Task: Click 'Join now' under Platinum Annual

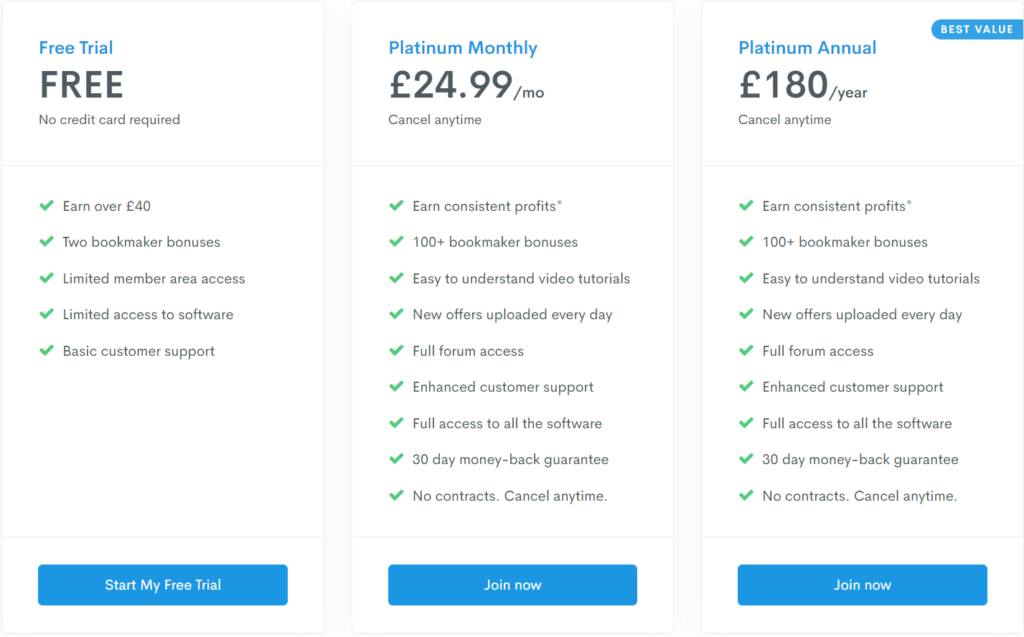Action: 861,585
